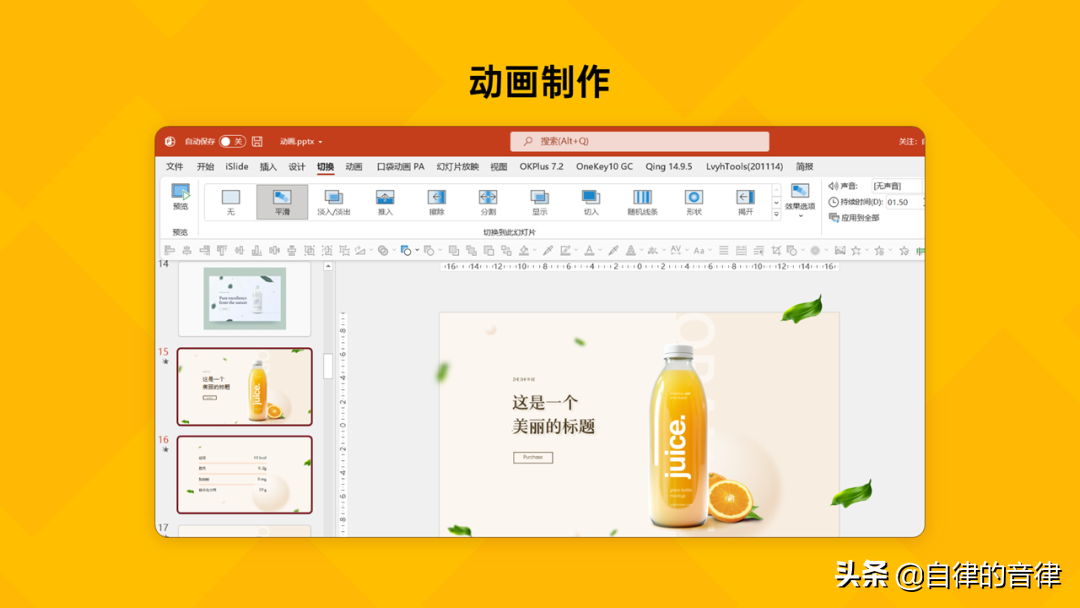Screen dimensions: 1080x608
Task: Select the 随机线条 random bars transition
Action: pyautogui.click(x=642, y=202)
